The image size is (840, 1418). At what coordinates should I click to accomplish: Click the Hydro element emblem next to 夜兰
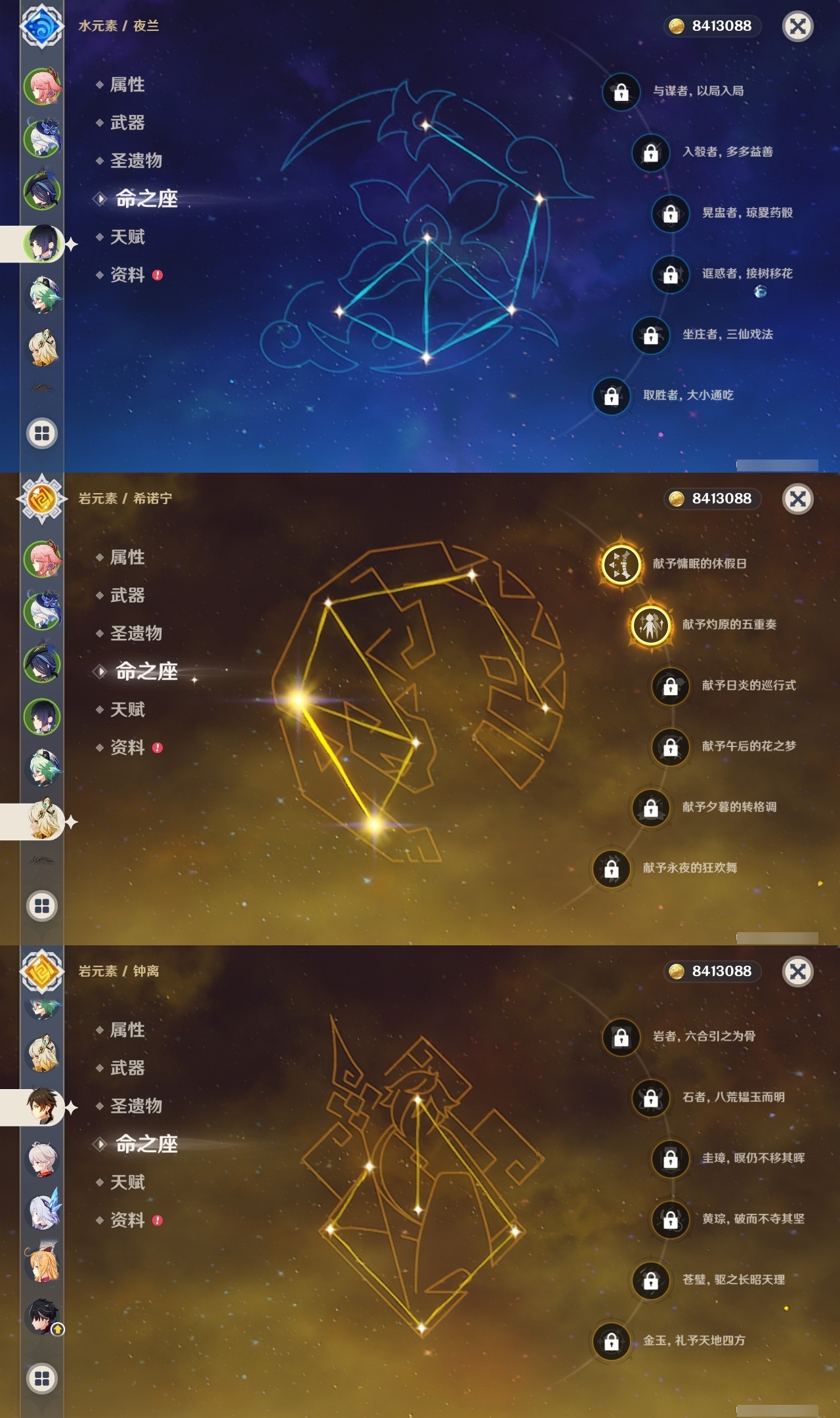pyautogui.click(x=42, y=26)
